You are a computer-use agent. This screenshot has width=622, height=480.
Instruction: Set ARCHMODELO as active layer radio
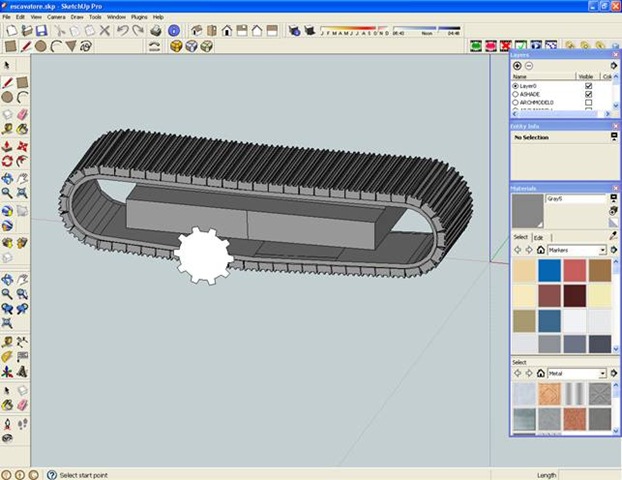click(x=515, y=102)
